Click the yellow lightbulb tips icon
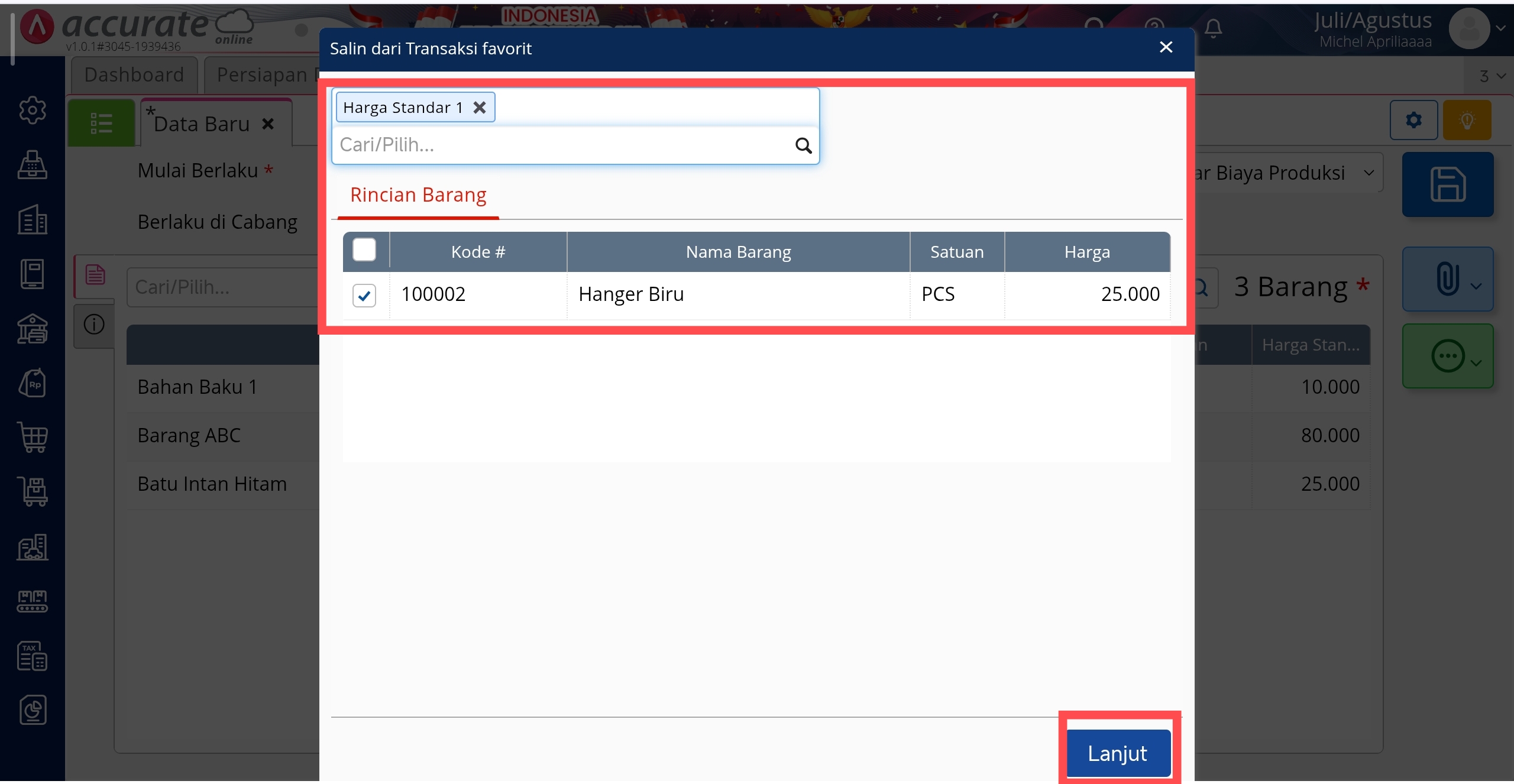The width and height of the screenshot is (1514, 784). (x=1467, y=120)
